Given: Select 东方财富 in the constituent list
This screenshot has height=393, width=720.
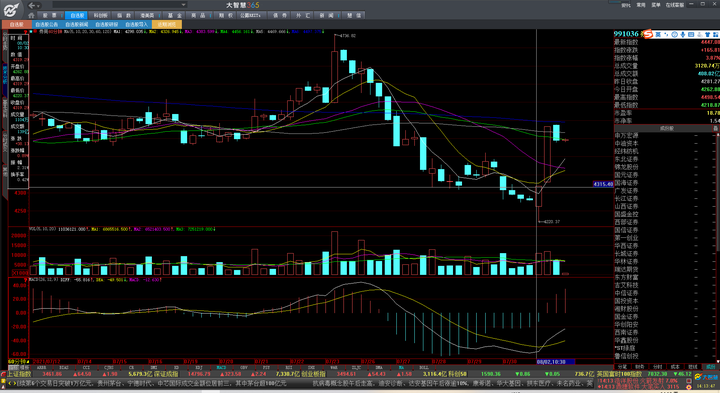Looking at the screenshot, I should coord(626,277).
